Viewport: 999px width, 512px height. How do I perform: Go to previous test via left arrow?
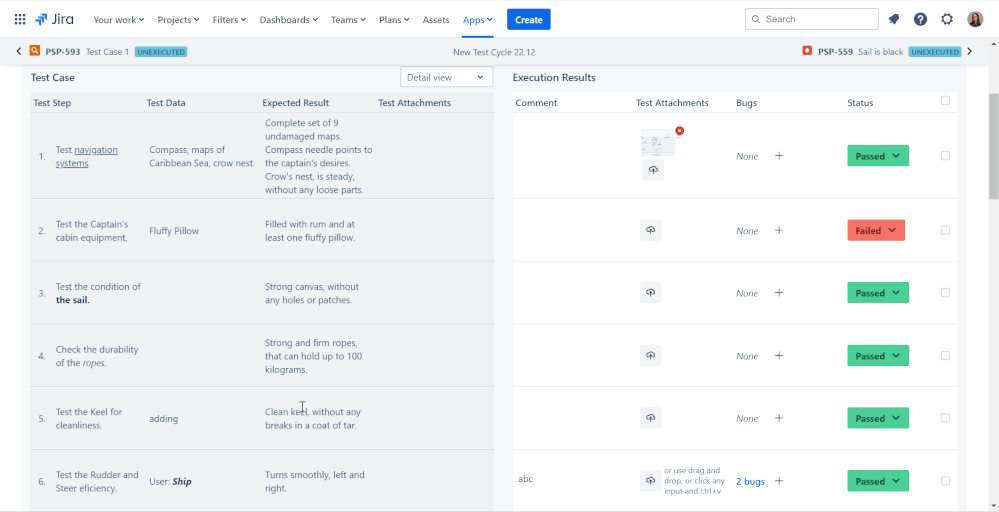point(18,52)
